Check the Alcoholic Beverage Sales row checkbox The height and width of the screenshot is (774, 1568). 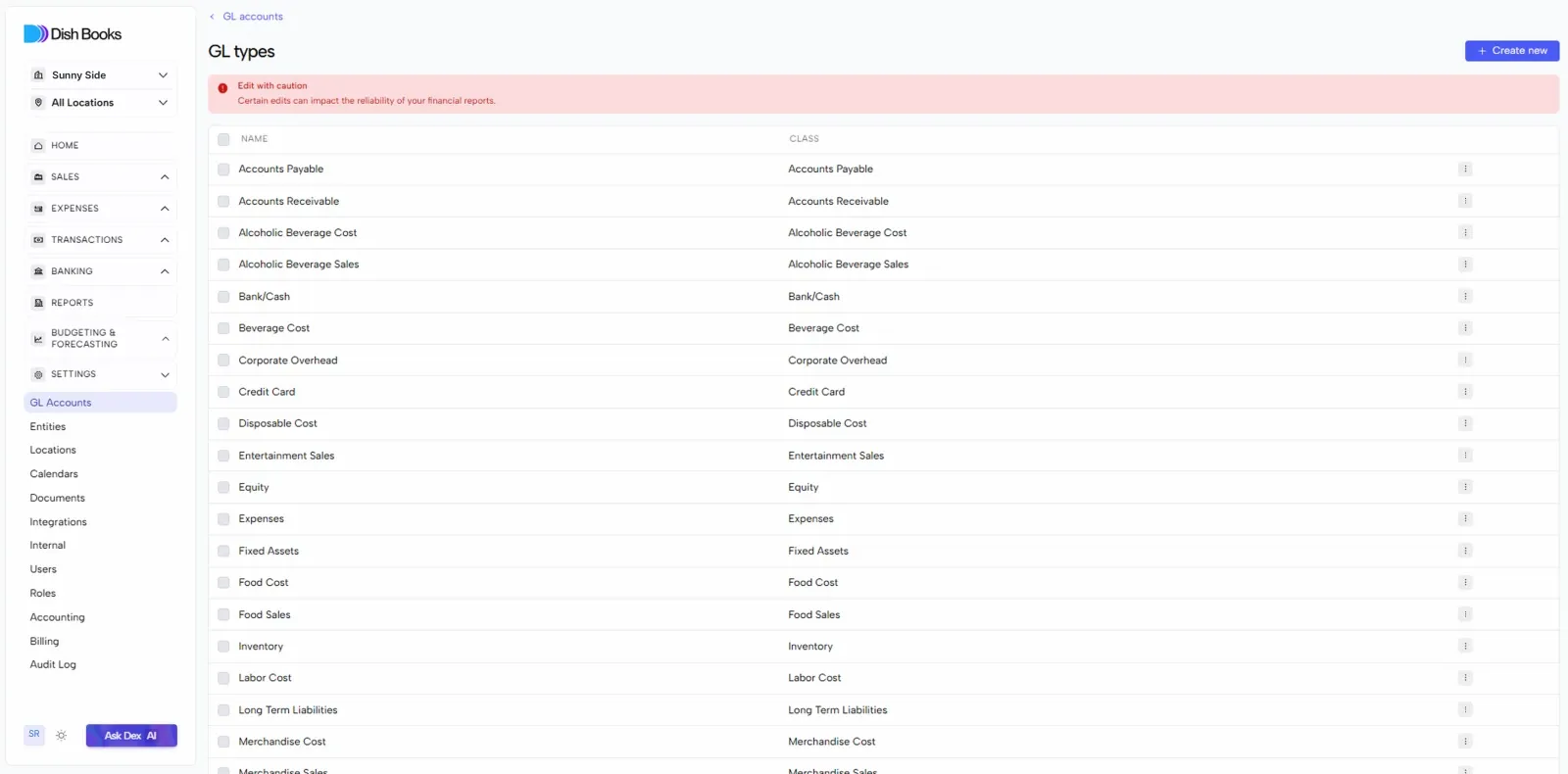tap(223, 265)
